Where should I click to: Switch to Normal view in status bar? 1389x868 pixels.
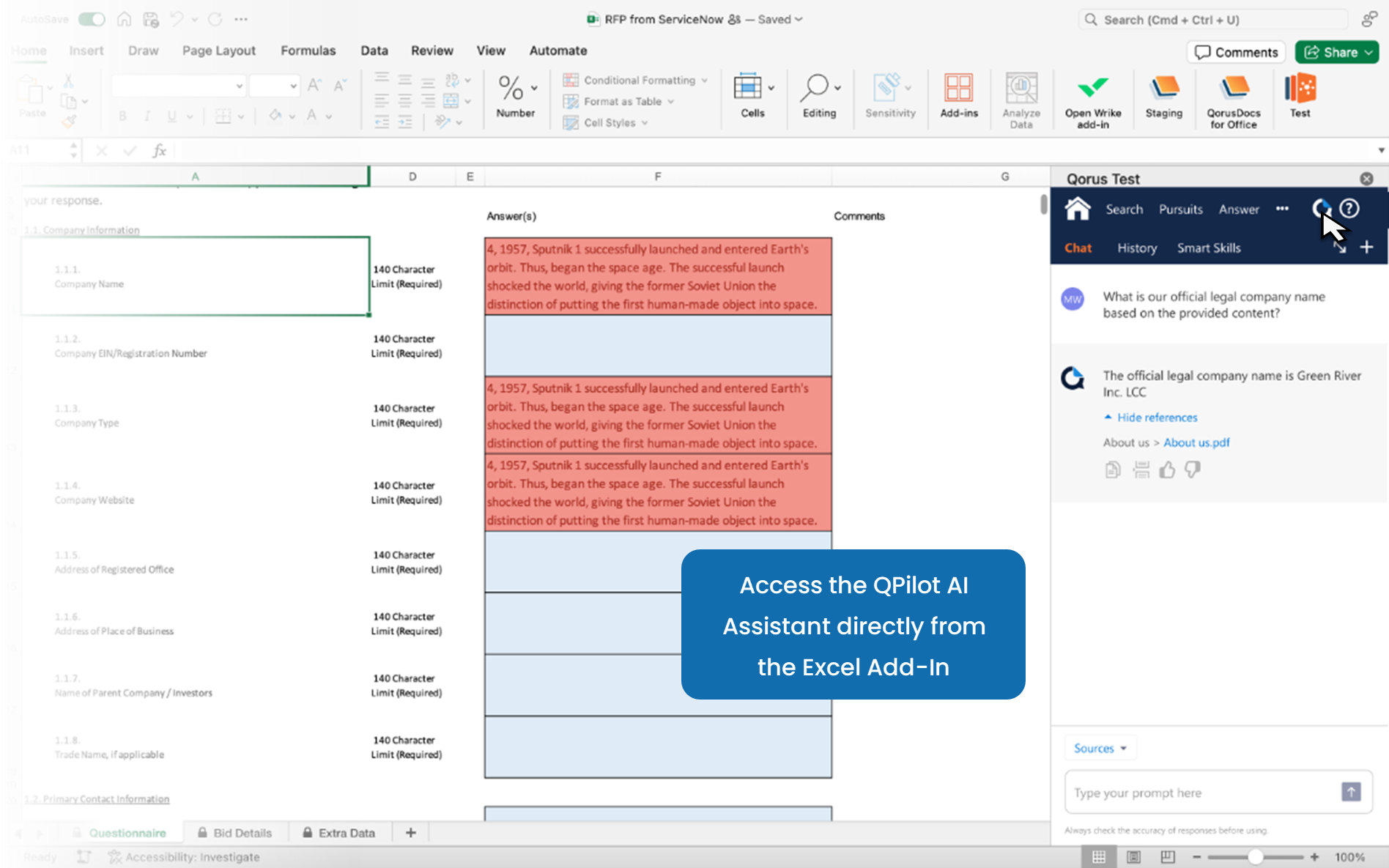1099,857
